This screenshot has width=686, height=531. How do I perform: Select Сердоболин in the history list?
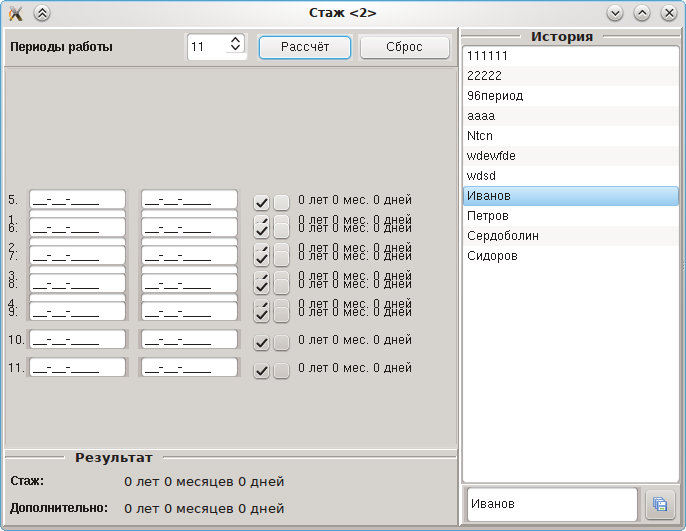tap(570, 236)
